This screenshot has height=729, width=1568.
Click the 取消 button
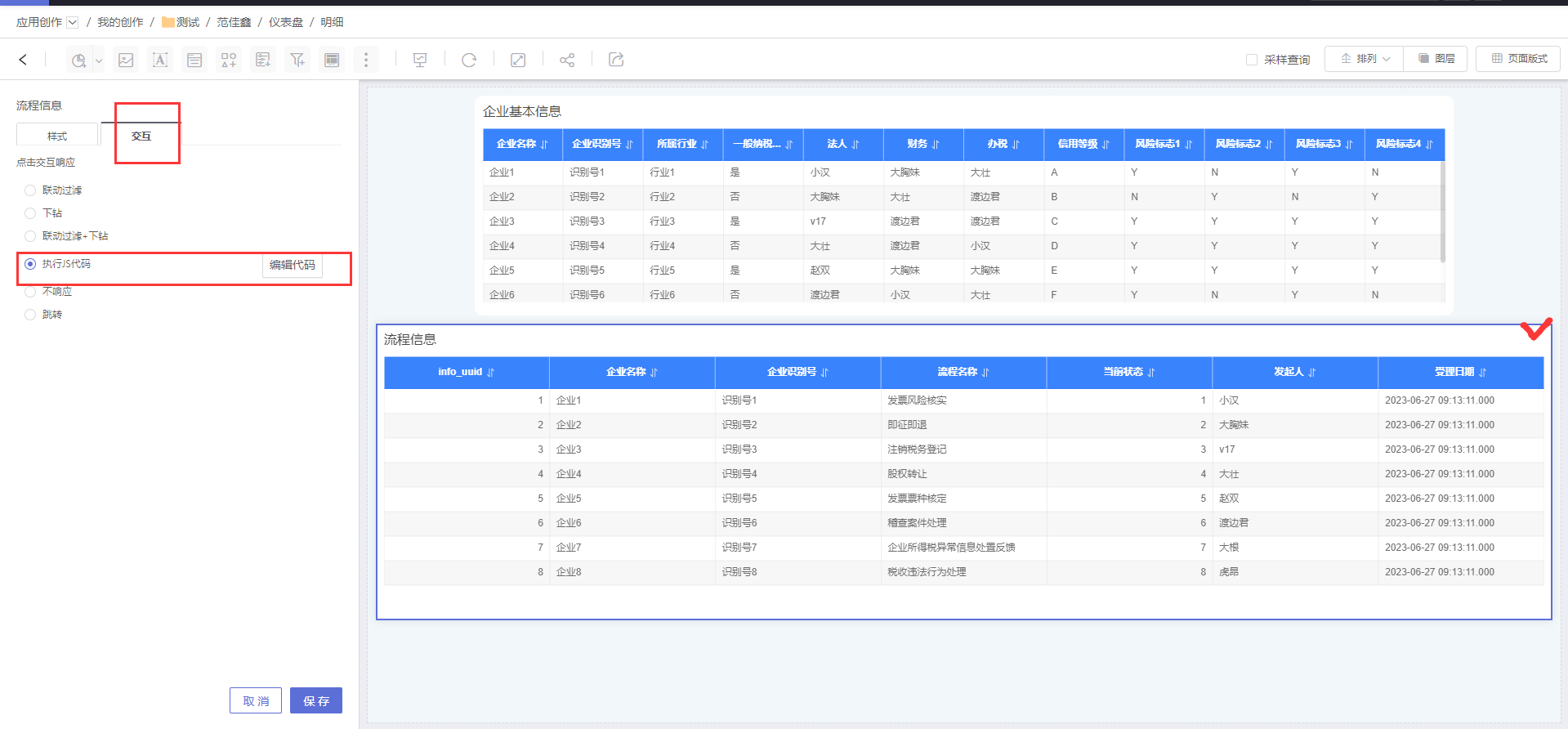pos(256,700)
